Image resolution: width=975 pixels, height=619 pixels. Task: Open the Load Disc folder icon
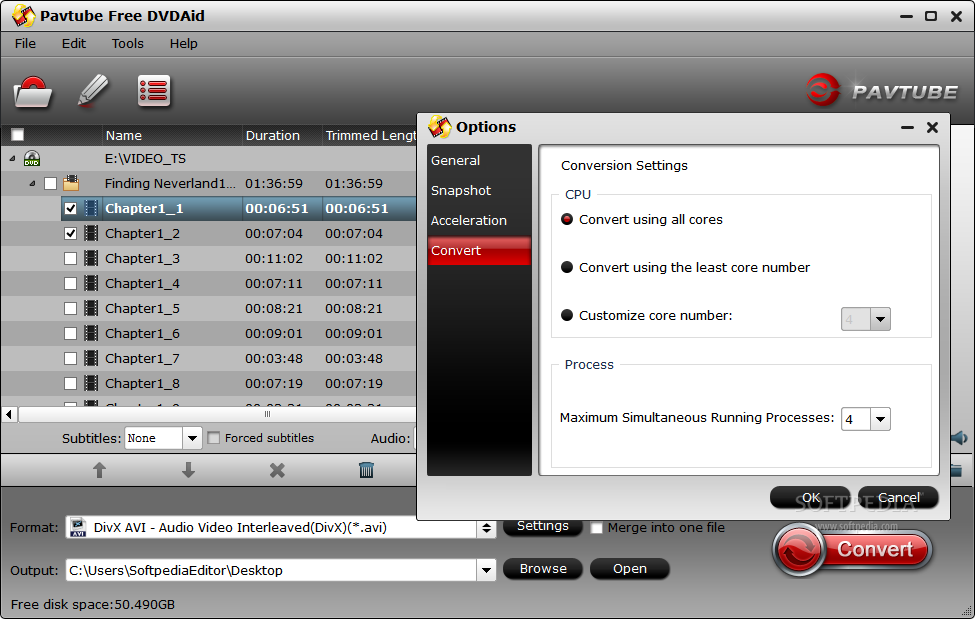coord(32,92)
